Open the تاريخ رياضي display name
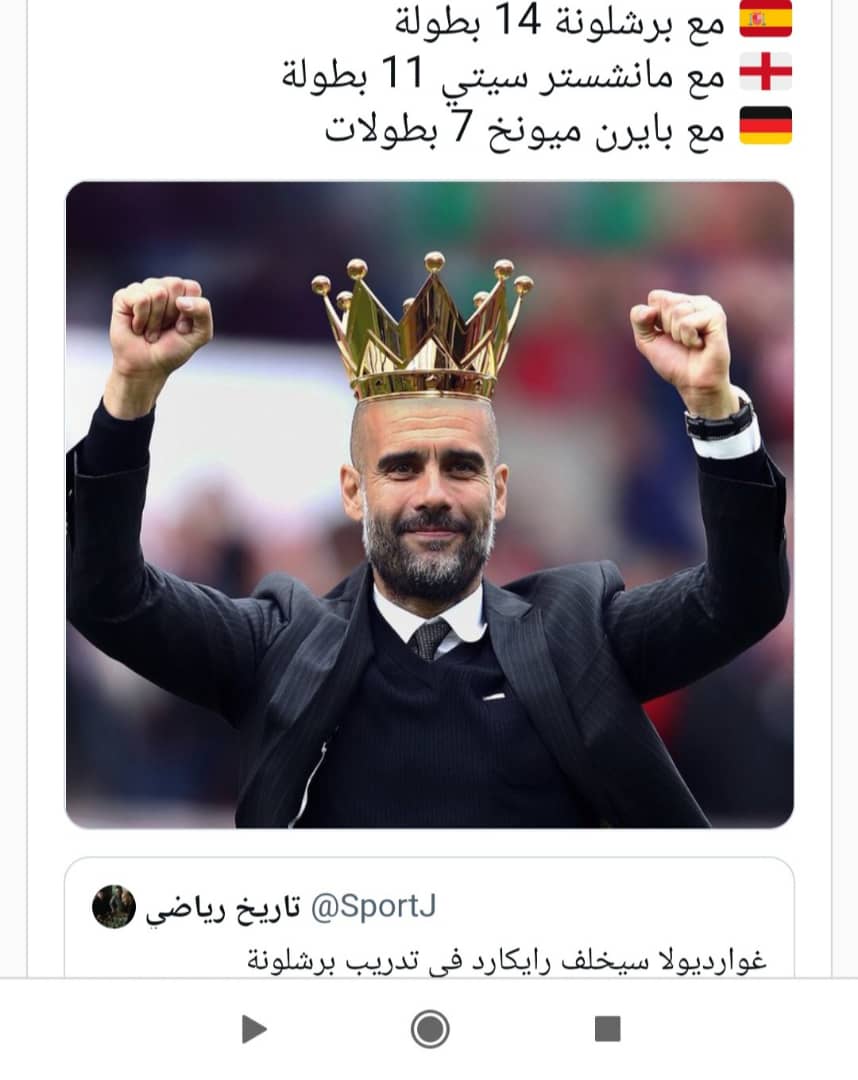This screenshot has height=1080, width=858. point(223,908)
